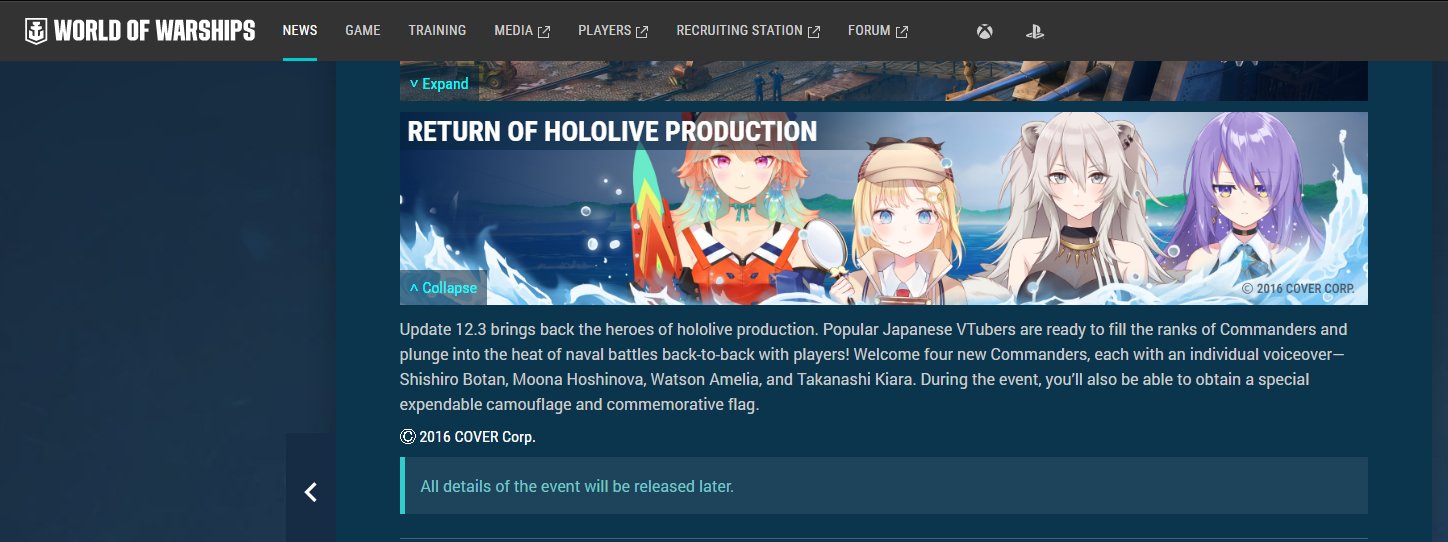This screenshot has width=1448, height=542.
Task: Open the Forum link
Action: (x=869, y=30)
